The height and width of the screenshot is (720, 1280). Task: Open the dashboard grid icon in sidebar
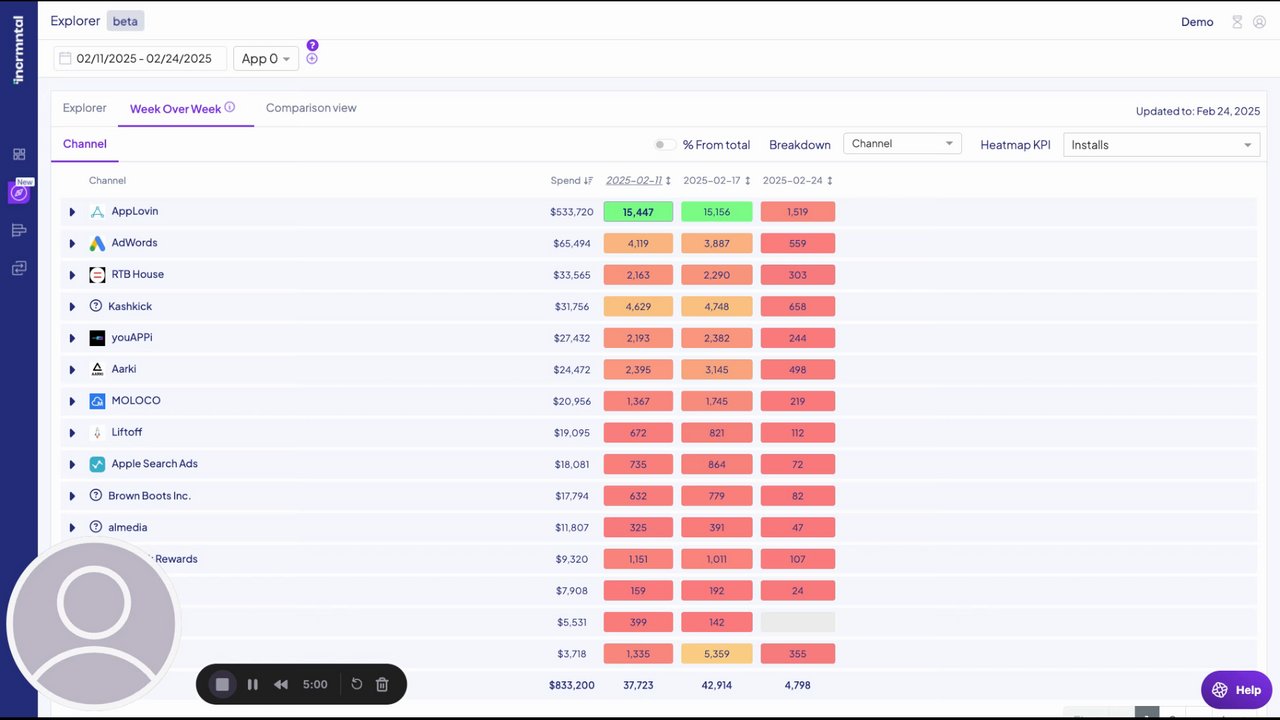19,154
